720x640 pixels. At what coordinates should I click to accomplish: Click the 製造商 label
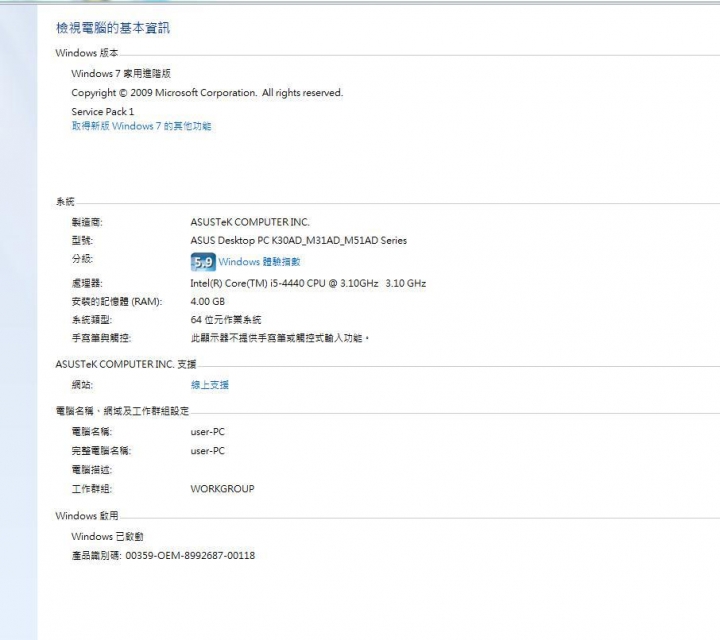[x=87, y=222]
